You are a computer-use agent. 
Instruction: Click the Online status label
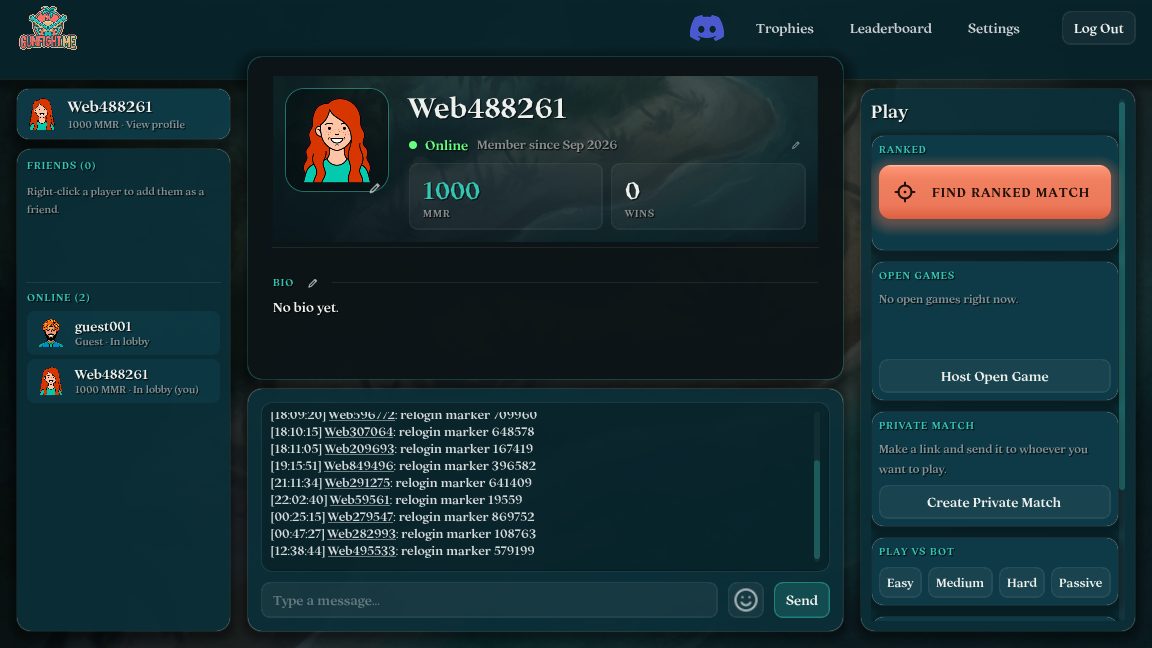point(446,145)
